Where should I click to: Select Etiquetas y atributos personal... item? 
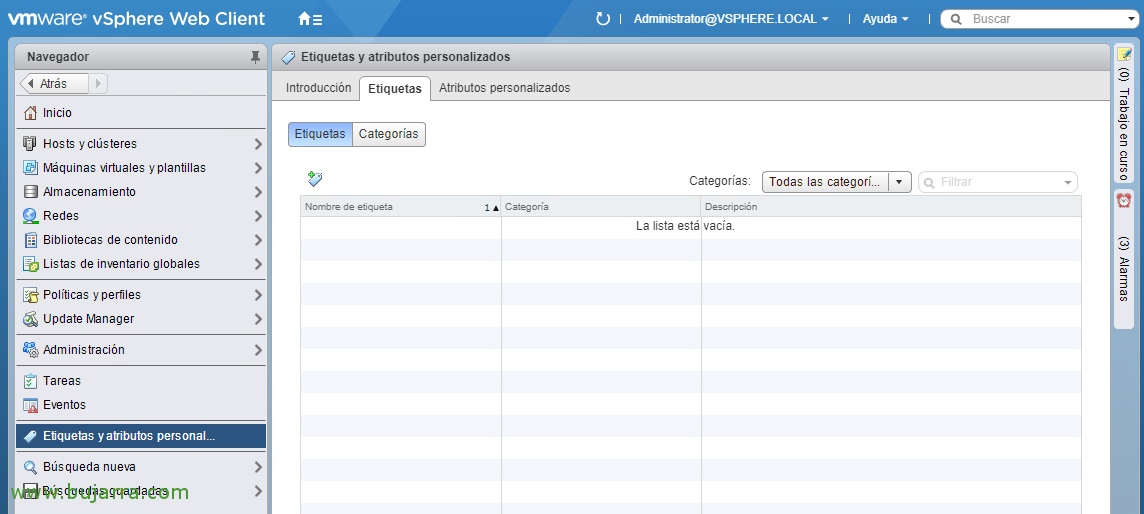tap(141, 436)
